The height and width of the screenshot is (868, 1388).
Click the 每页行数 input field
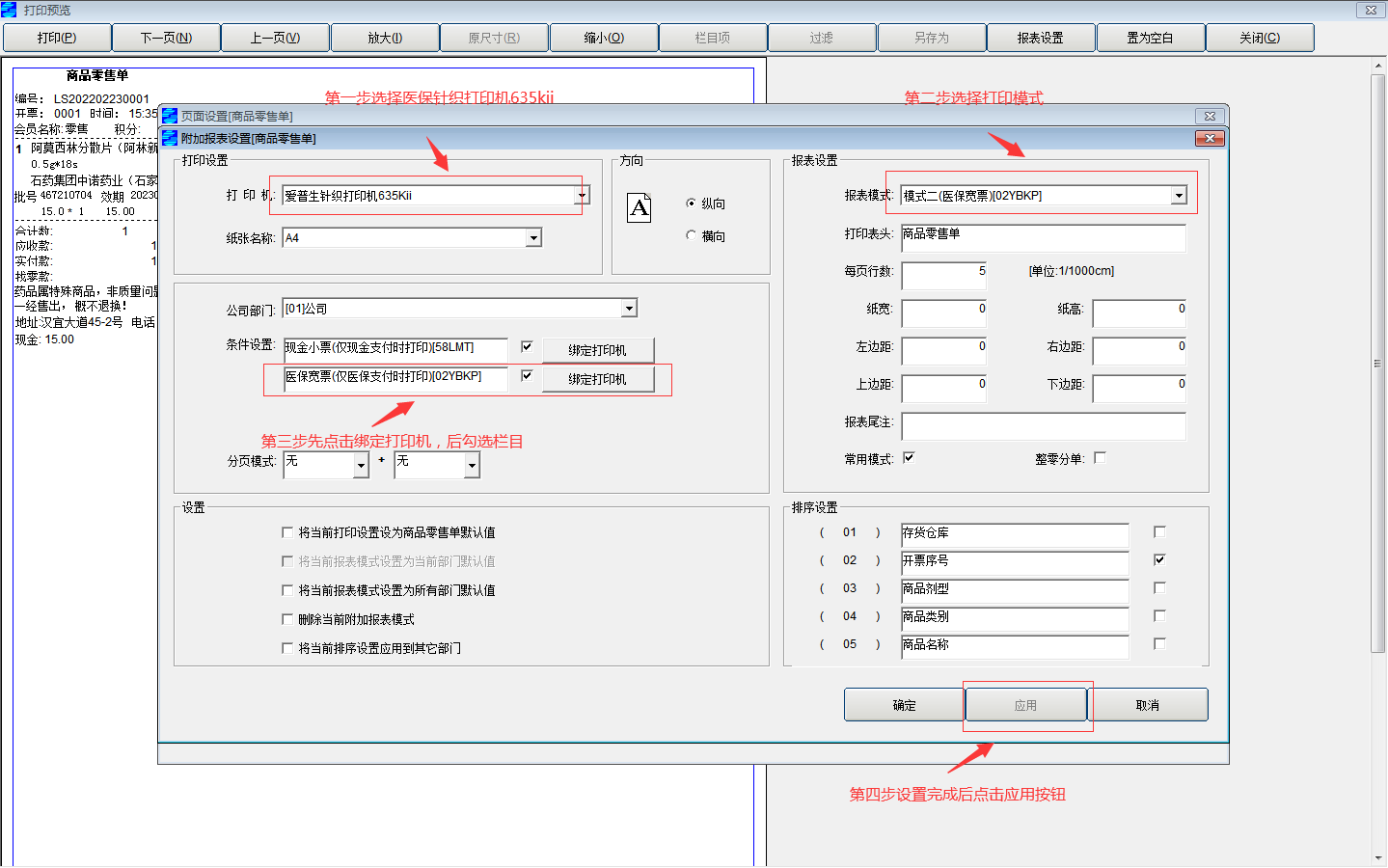[944, 276]
